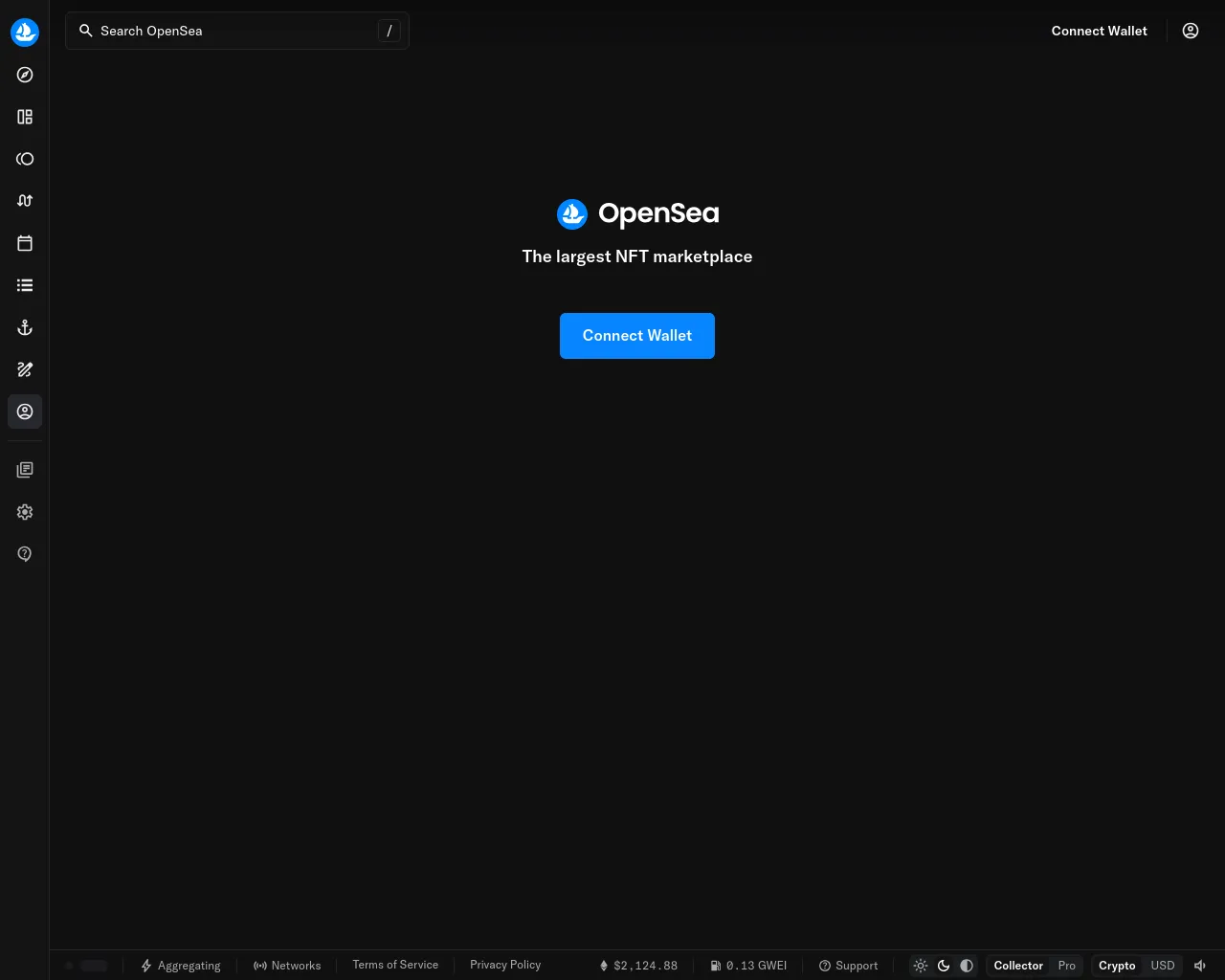Open the Collections grid icon in sidebar
This screenshot has width=1225, height=980.
click(25, 117)
